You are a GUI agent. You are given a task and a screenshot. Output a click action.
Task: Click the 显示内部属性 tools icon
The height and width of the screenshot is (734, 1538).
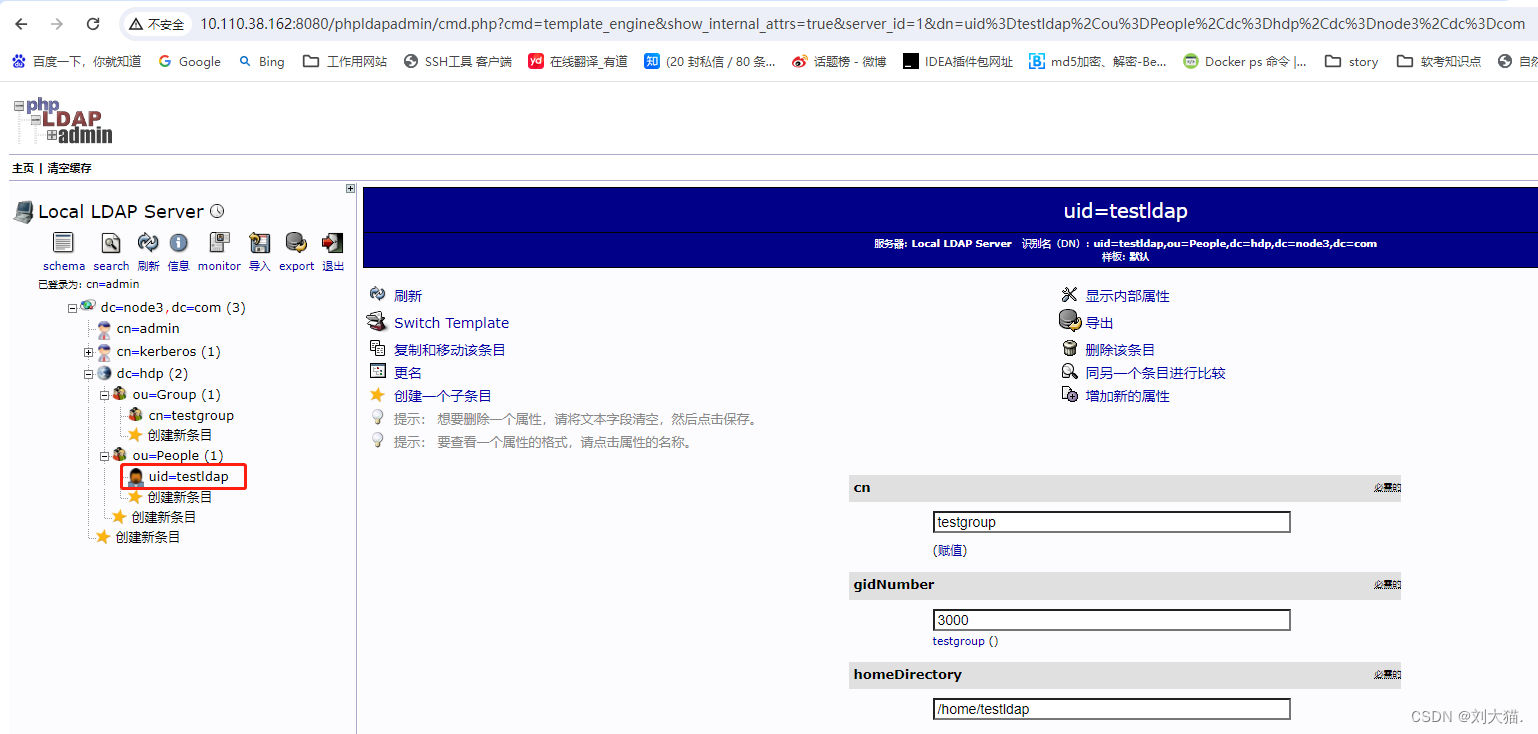1069,295
